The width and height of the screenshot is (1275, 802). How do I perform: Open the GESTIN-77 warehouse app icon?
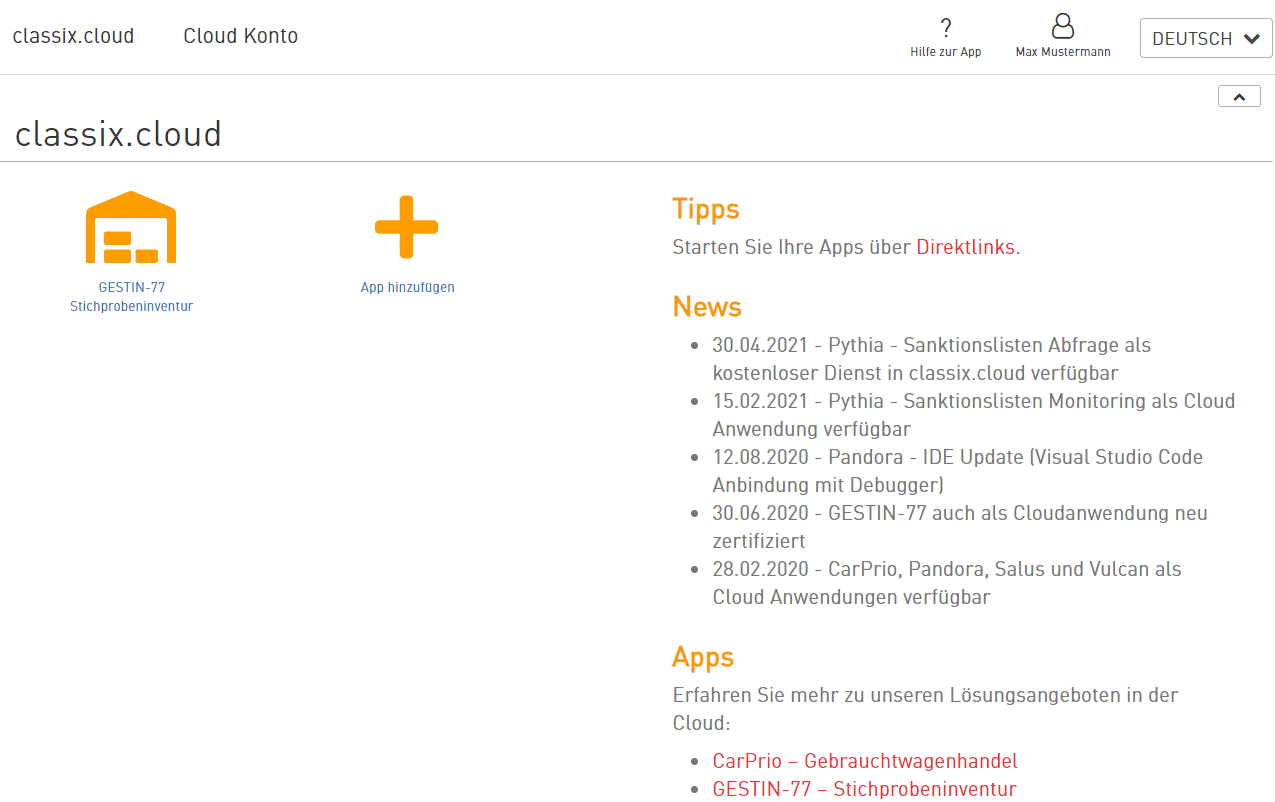(131, 227)
